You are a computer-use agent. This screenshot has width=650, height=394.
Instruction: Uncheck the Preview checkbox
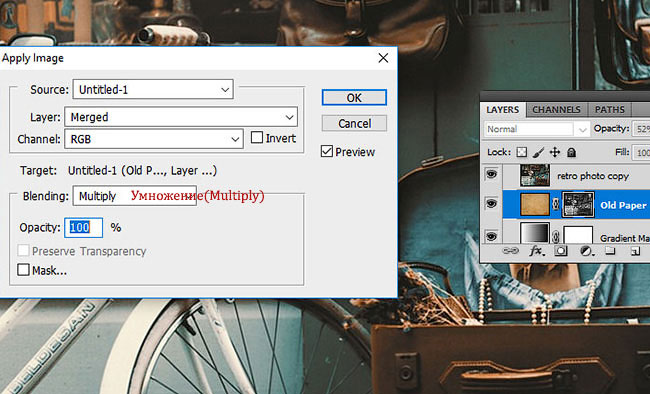click(x=327, y=151)
